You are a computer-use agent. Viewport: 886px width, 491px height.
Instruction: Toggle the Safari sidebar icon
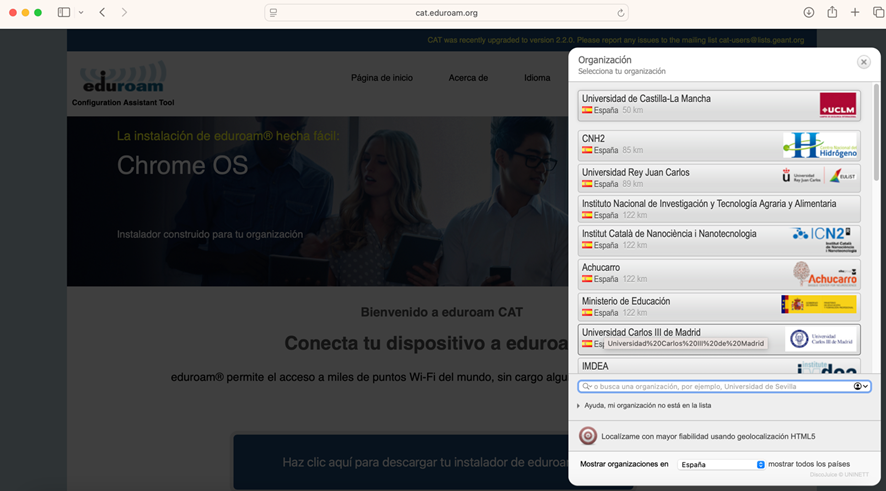(64, 12)
